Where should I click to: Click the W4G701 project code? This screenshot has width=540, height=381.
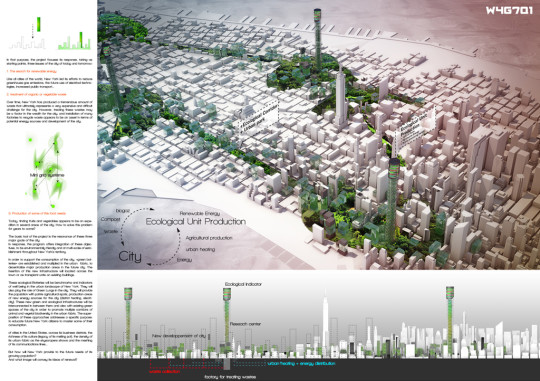click(509, 11)
